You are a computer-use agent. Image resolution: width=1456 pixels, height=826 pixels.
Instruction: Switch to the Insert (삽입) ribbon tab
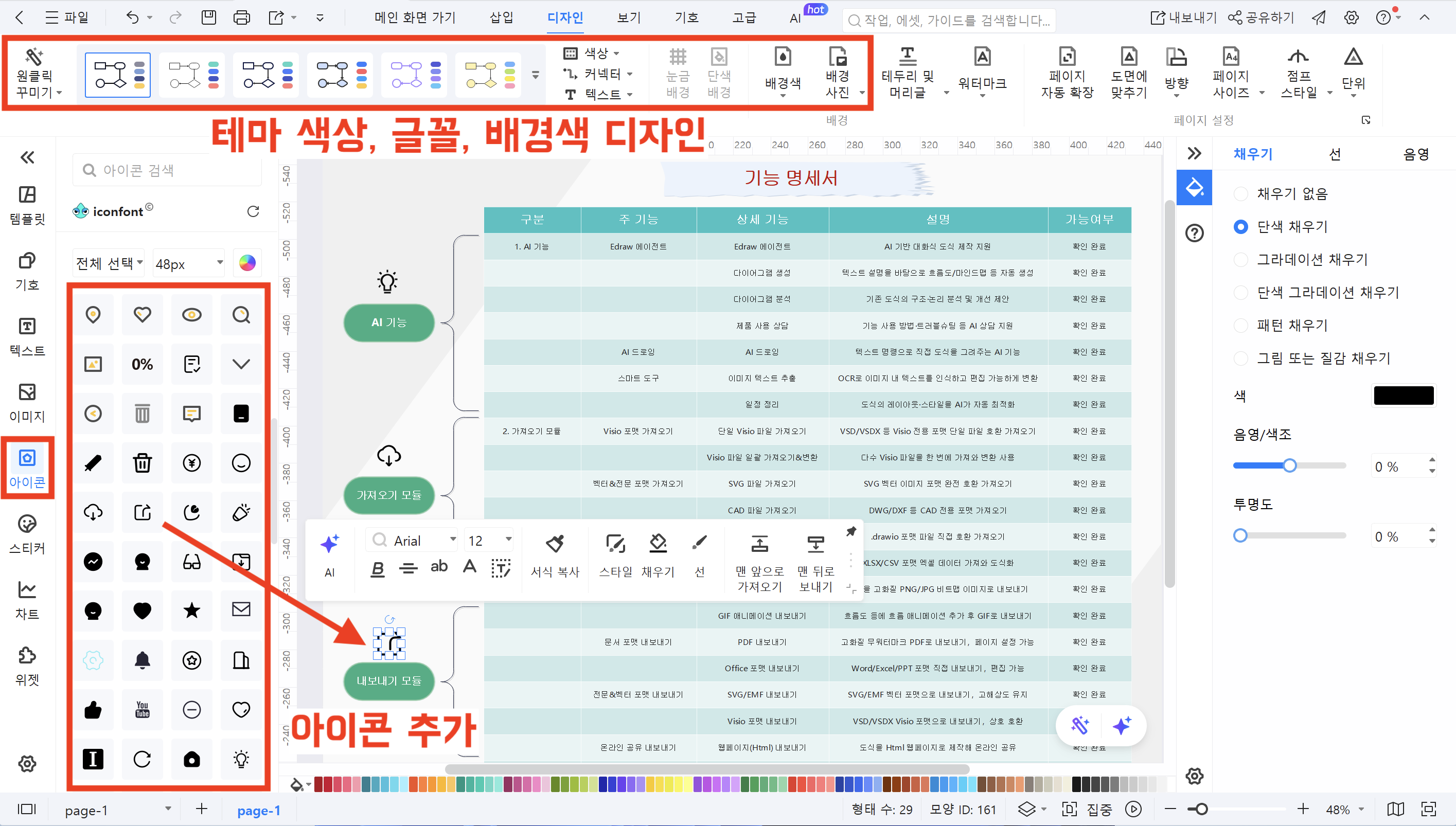click(502, 17)
